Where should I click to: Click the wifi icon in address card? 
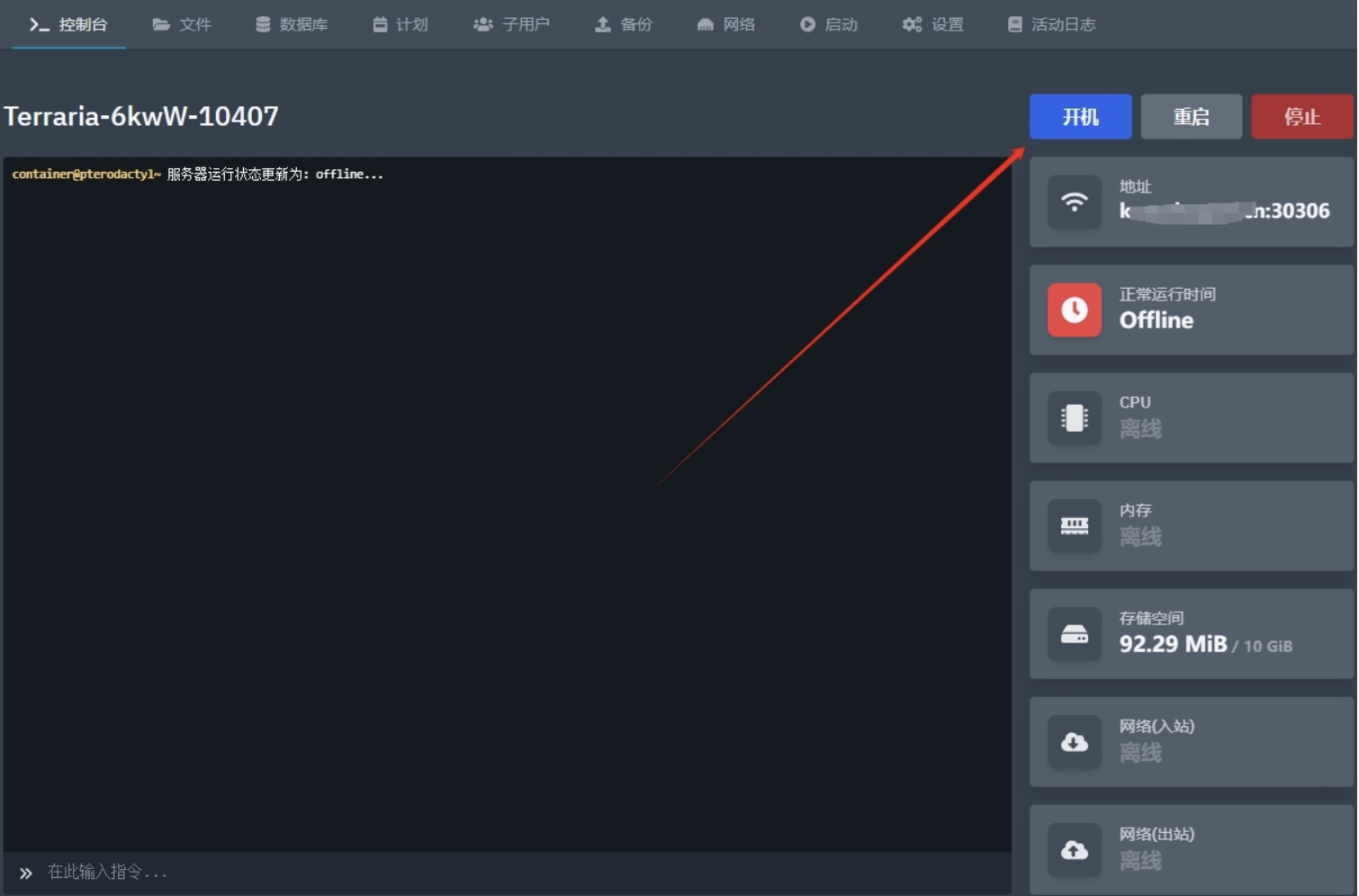pyautogui.click(x=1074, y=202)
